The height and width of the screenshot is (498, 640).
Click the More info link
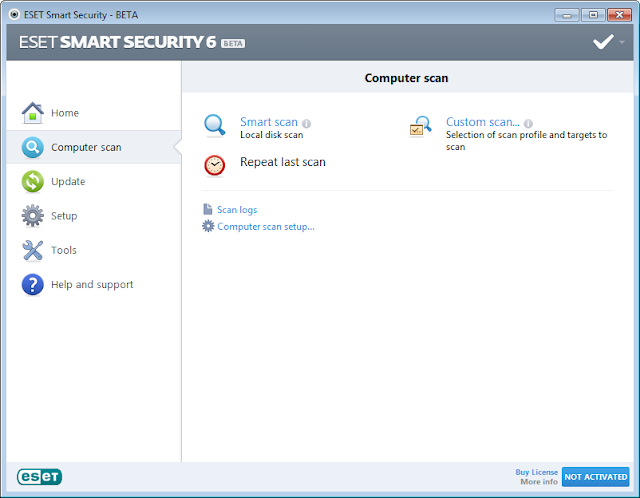click(x=539, y=482)
